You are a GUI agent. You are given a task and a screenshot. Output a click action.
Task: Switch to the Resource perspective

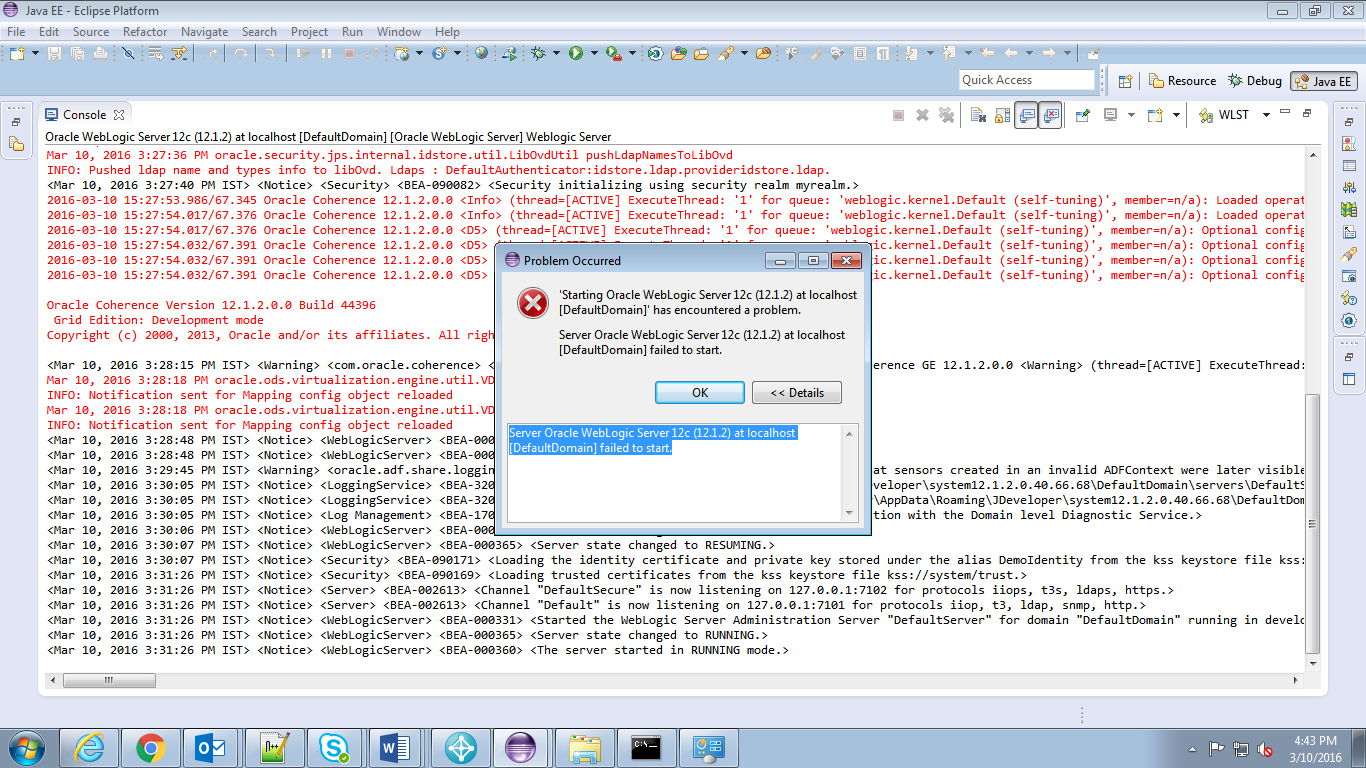coord(1182,81)
